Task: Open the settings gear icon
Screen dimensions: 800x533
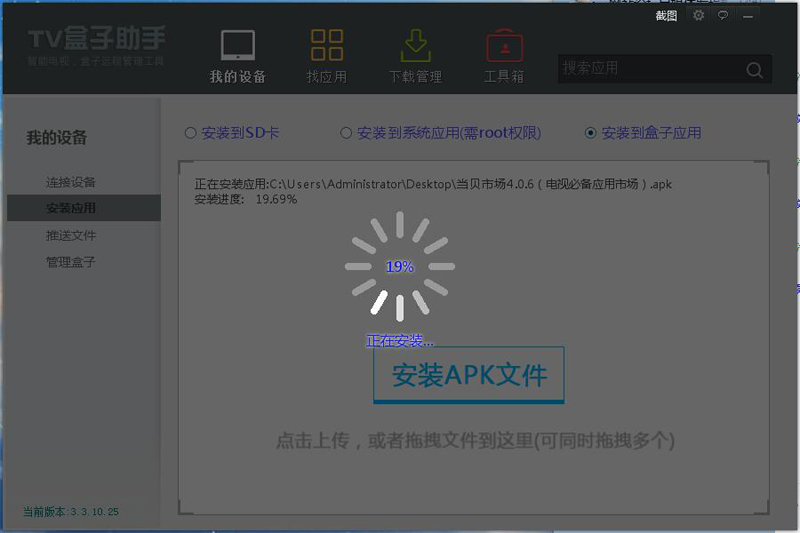Action: tap(698, 15)
